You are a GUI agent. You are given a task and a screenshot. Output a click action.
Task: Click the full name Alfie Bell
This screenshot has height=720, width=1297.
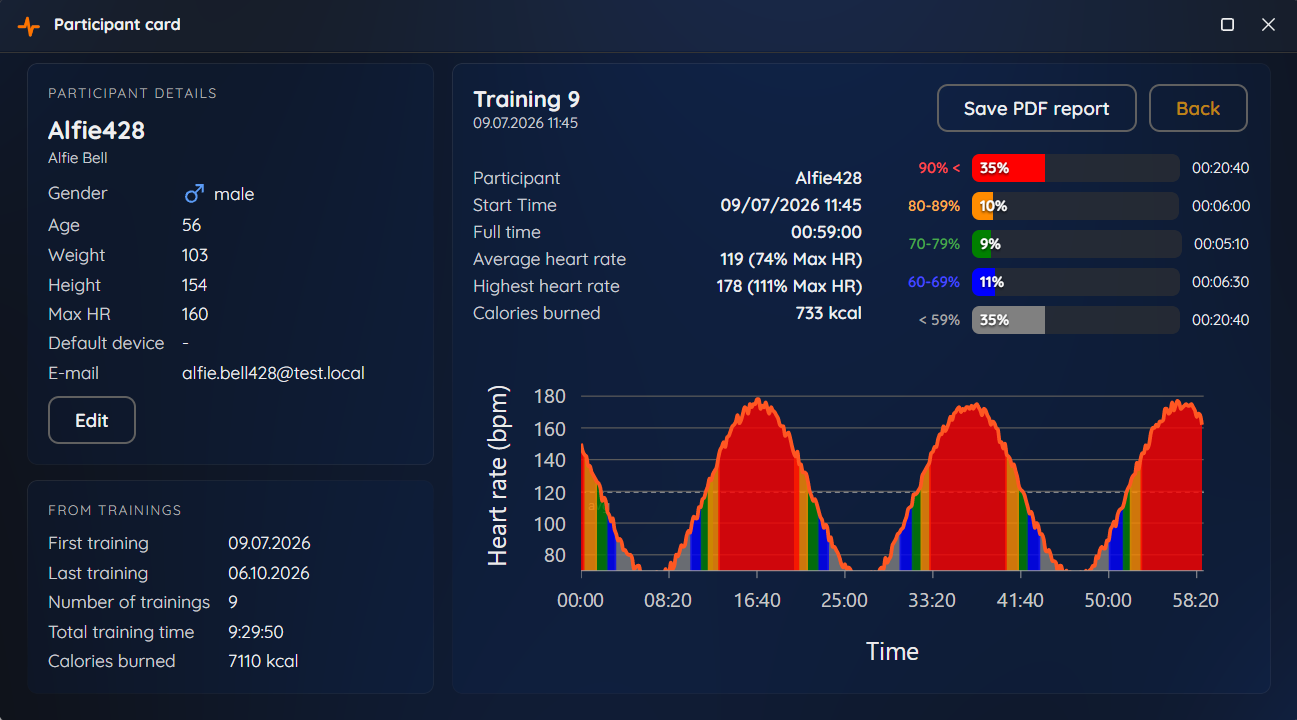click(78, 158)
